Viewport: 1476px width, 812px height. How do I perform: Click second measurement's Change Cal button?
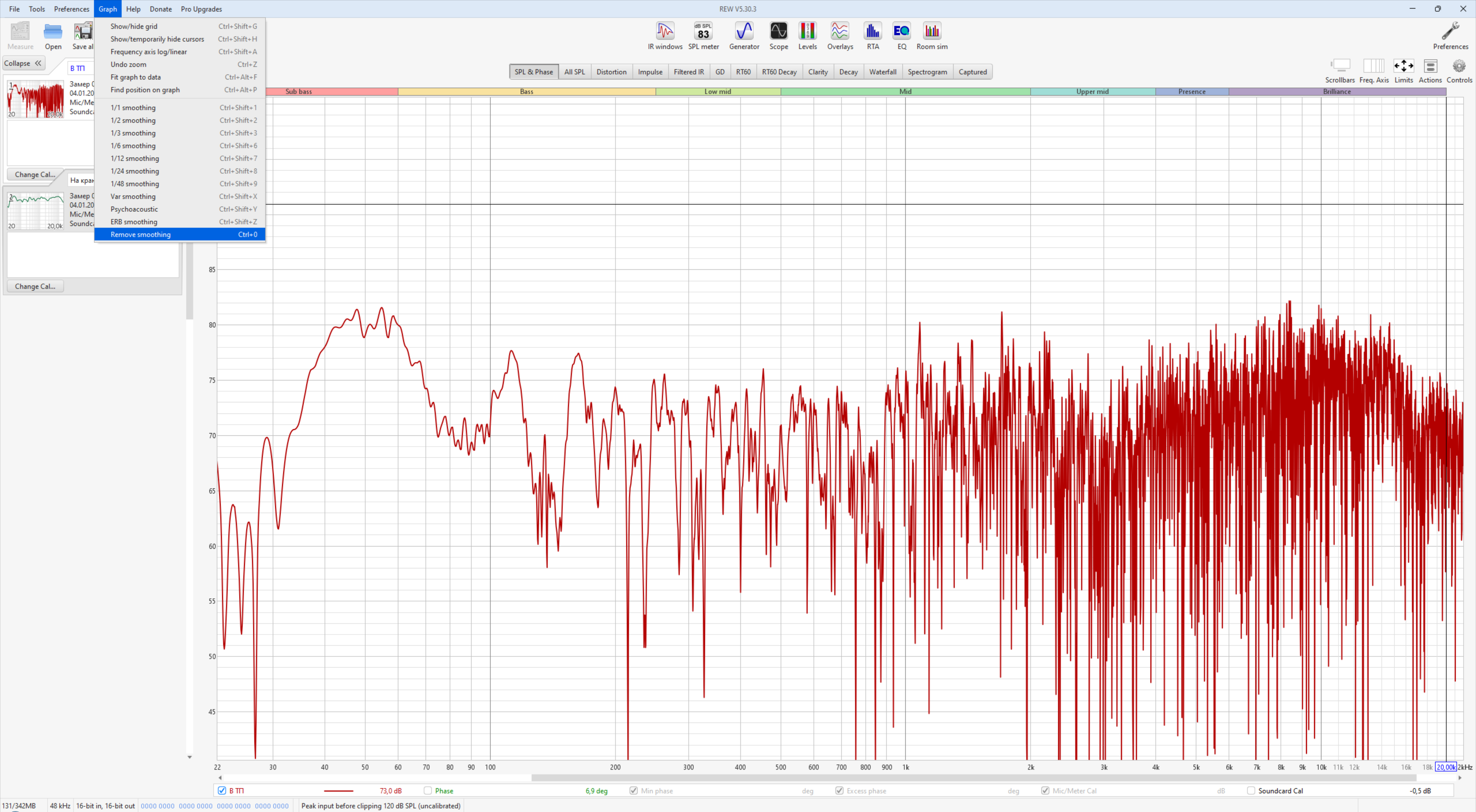35,286
